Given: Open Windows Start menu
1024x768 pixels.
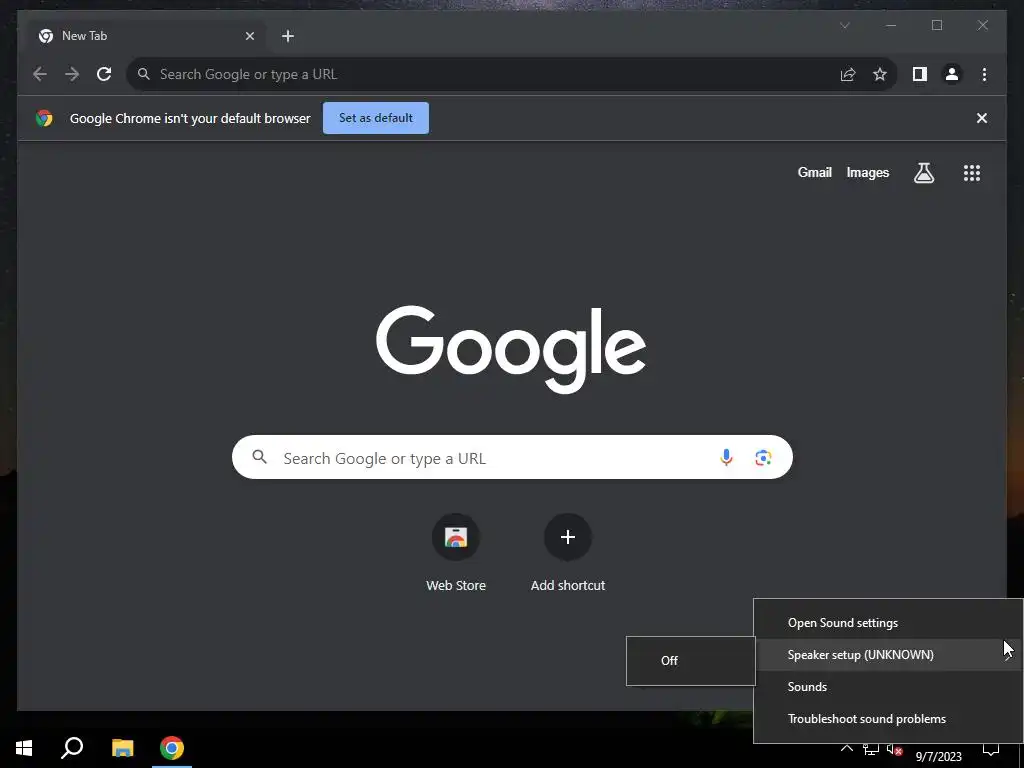Looking at the screenshot, I should coord(24,748).
